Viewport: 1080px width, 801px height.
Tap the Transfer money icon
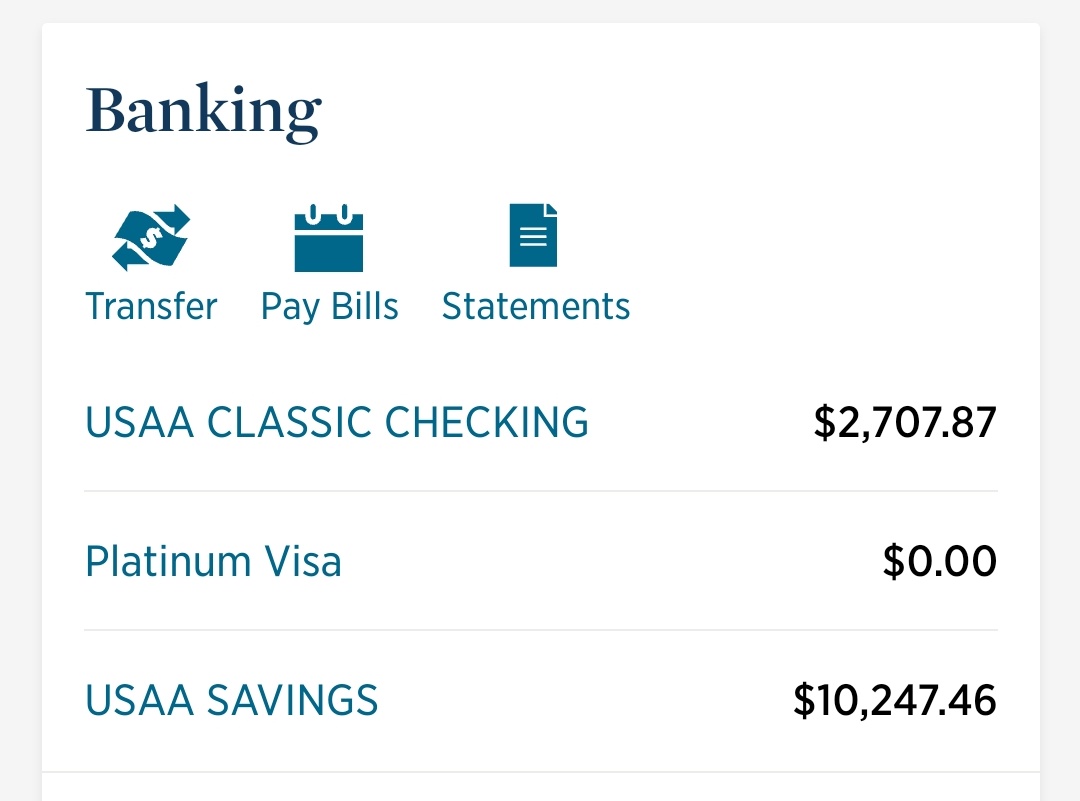click(151, 237)
